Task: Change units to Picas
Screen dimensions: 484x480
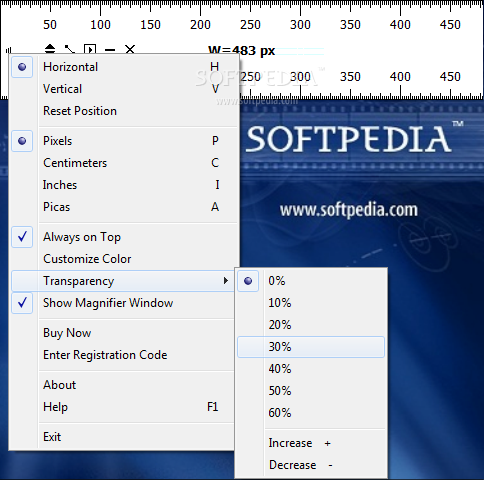Action: click(124, 207)
